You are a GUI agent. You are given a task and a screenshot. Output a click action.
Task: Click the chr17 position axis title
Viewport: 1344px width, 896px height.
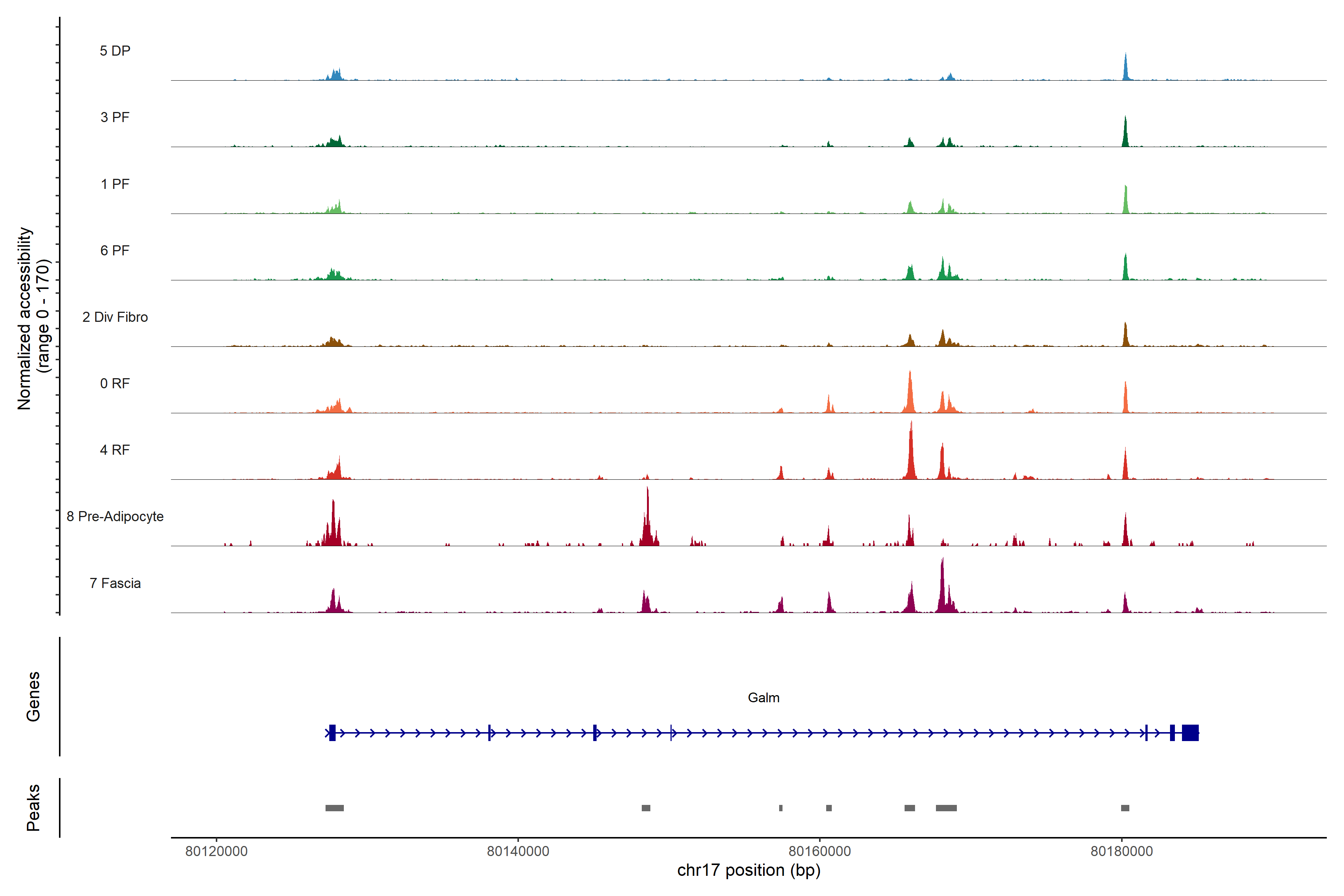749,870
